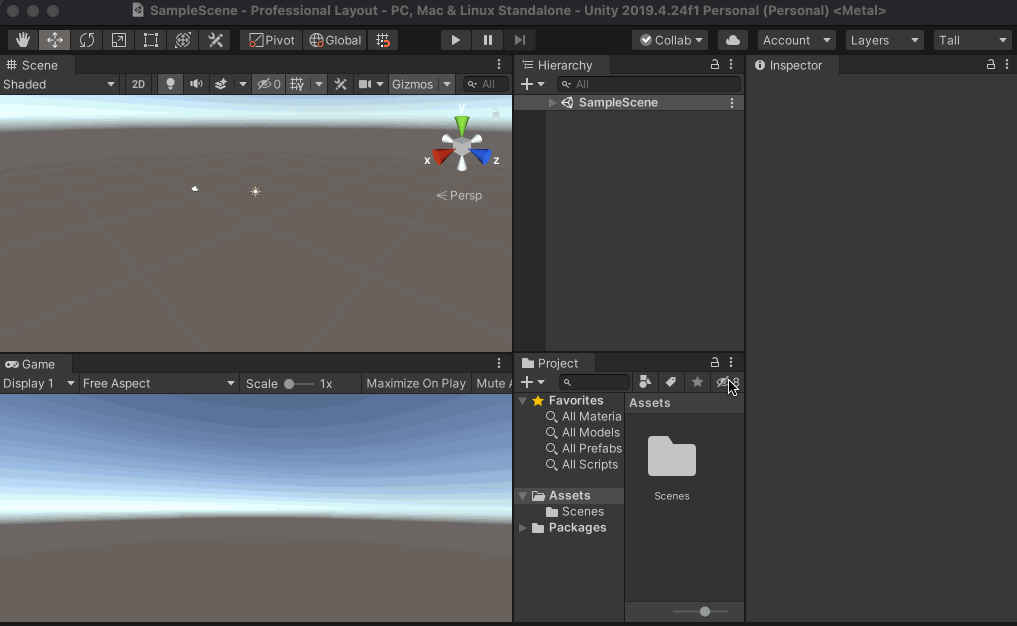The image size is (1017, 626).
Task: Open Scene component tools icon
Action: click(x=341, y=84)
